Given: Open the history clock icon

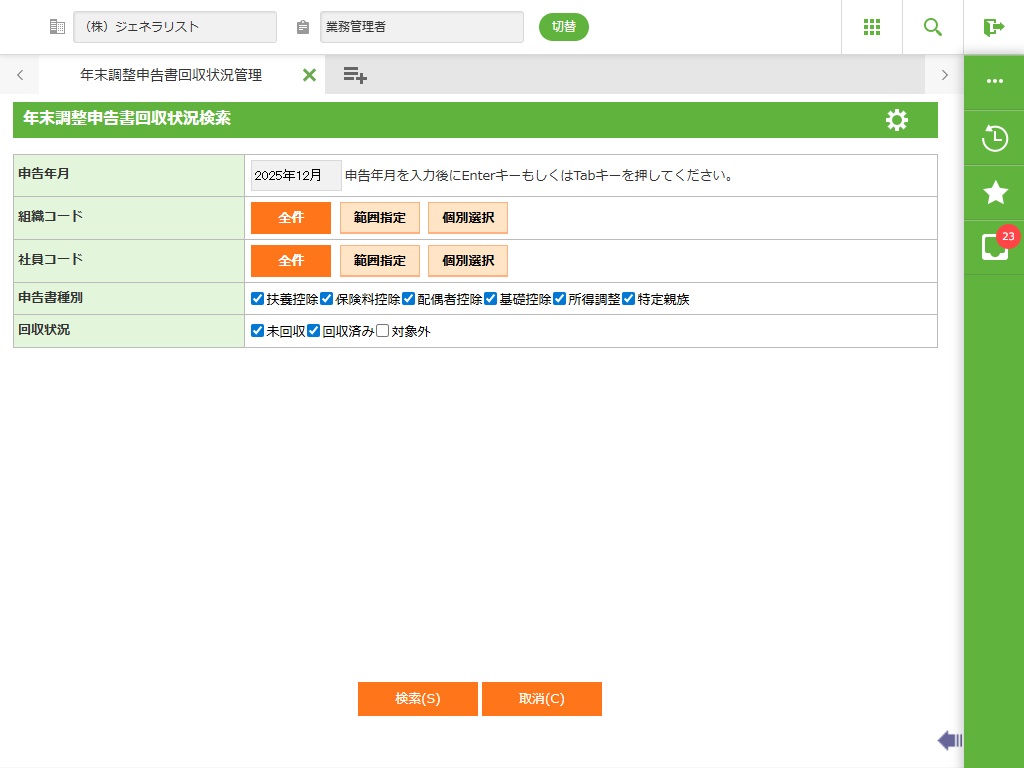Looking at the screenshot, I should [x=994, y=138].
